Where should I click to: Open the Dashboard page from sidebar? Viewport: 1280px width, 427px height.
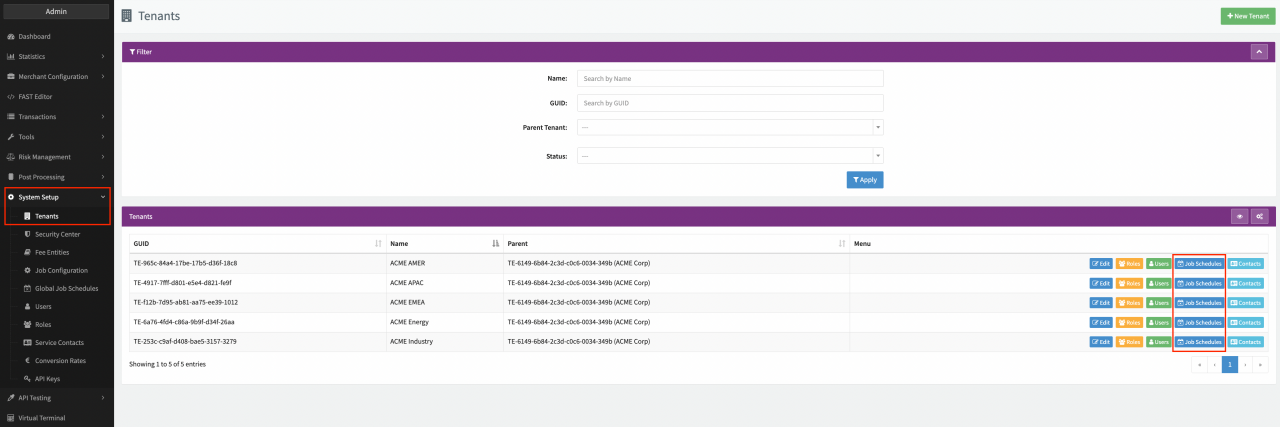[x=34, y=37]
